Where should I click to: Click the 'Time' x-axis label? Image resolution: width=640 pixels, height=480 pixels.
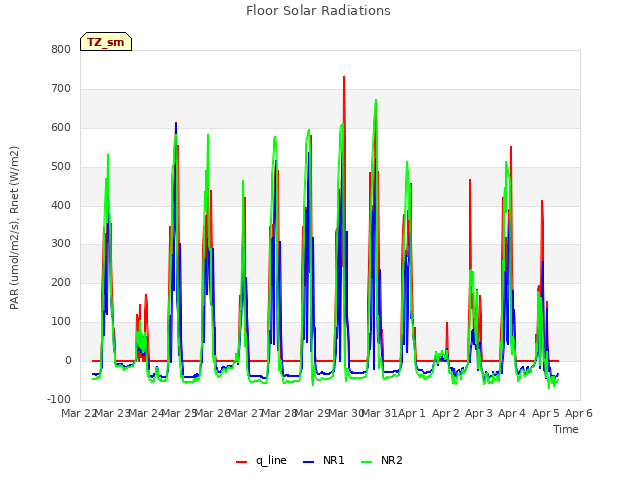point(566,429)
